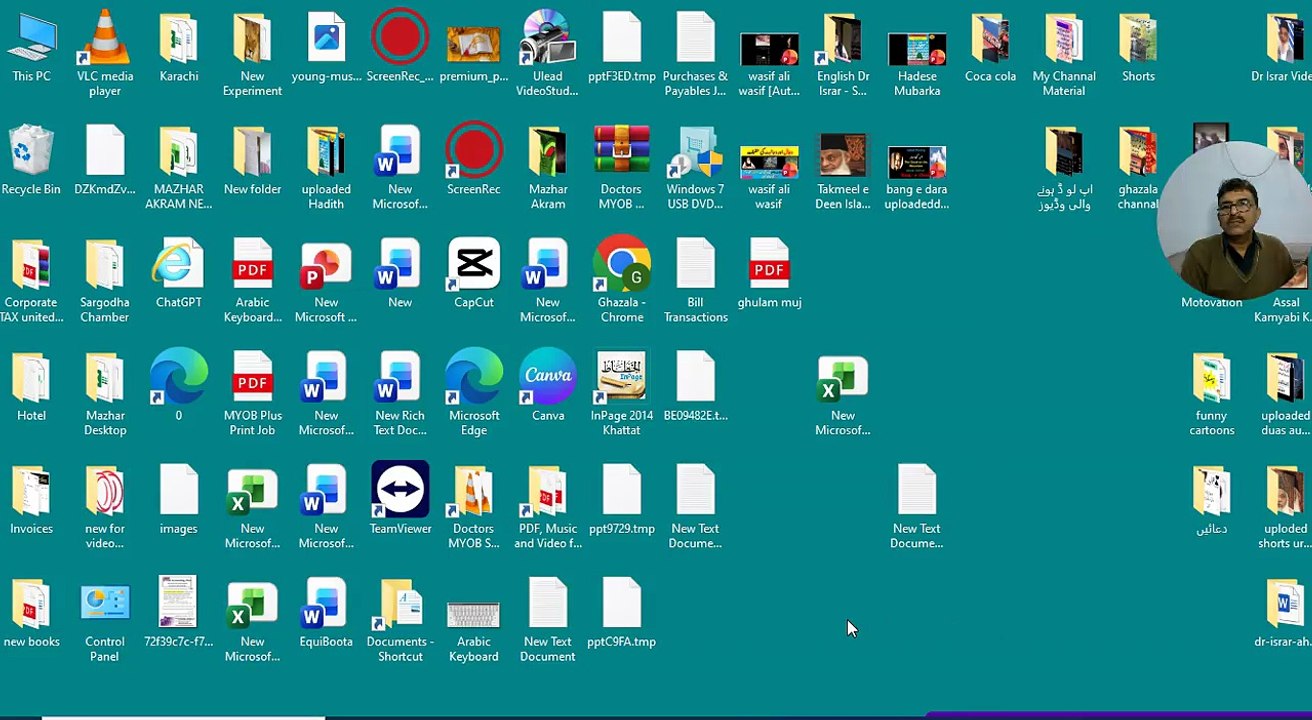Select the ghulam muj PDF file
This screenshot has width=1312, height=720.
pos(769,274)
